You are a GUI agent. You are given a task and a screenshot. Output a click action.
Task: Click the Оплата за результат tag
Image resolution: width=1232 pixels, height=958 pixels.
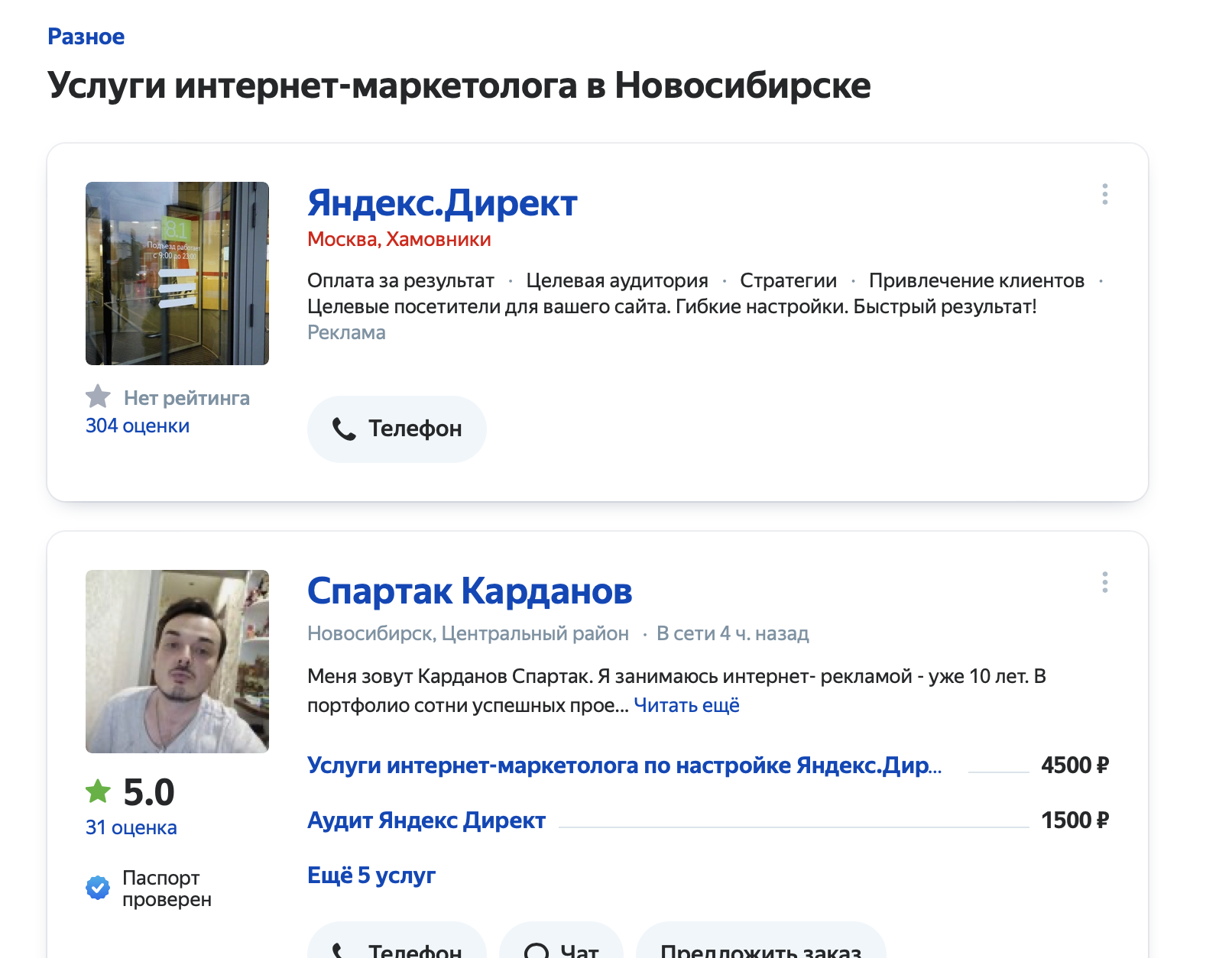coord(400,280)
